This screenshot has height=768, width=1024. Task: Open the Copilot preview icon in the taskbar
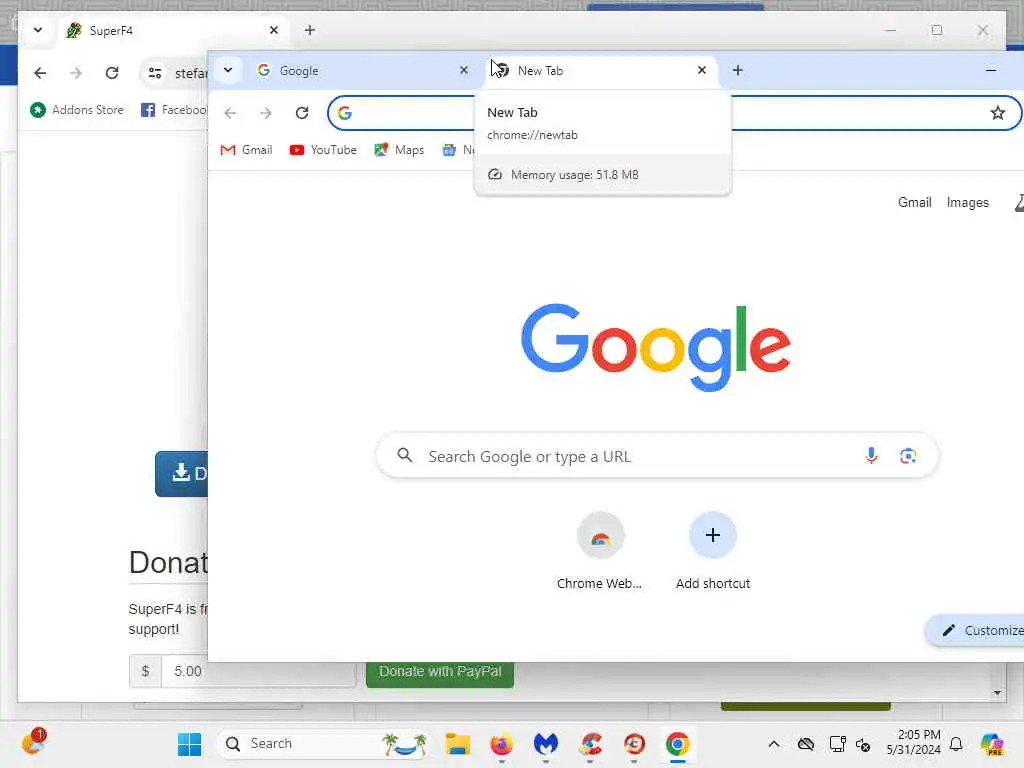[x=992, y=744]
